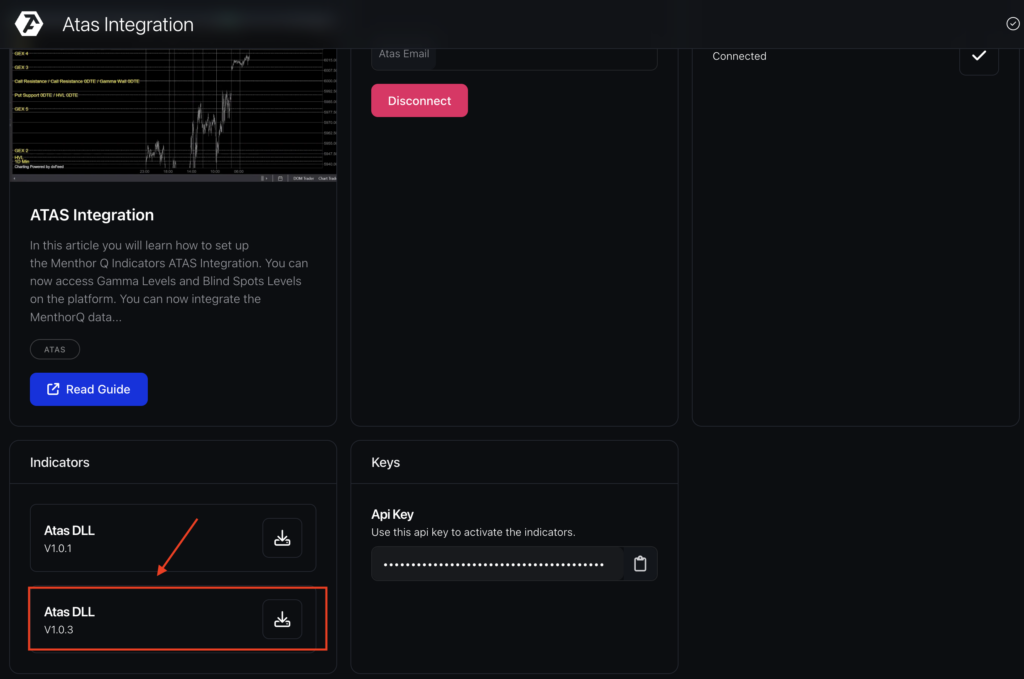
Task: Click text 'Use this api key to activate the indicators.'
Action: (x=473, y=532)
